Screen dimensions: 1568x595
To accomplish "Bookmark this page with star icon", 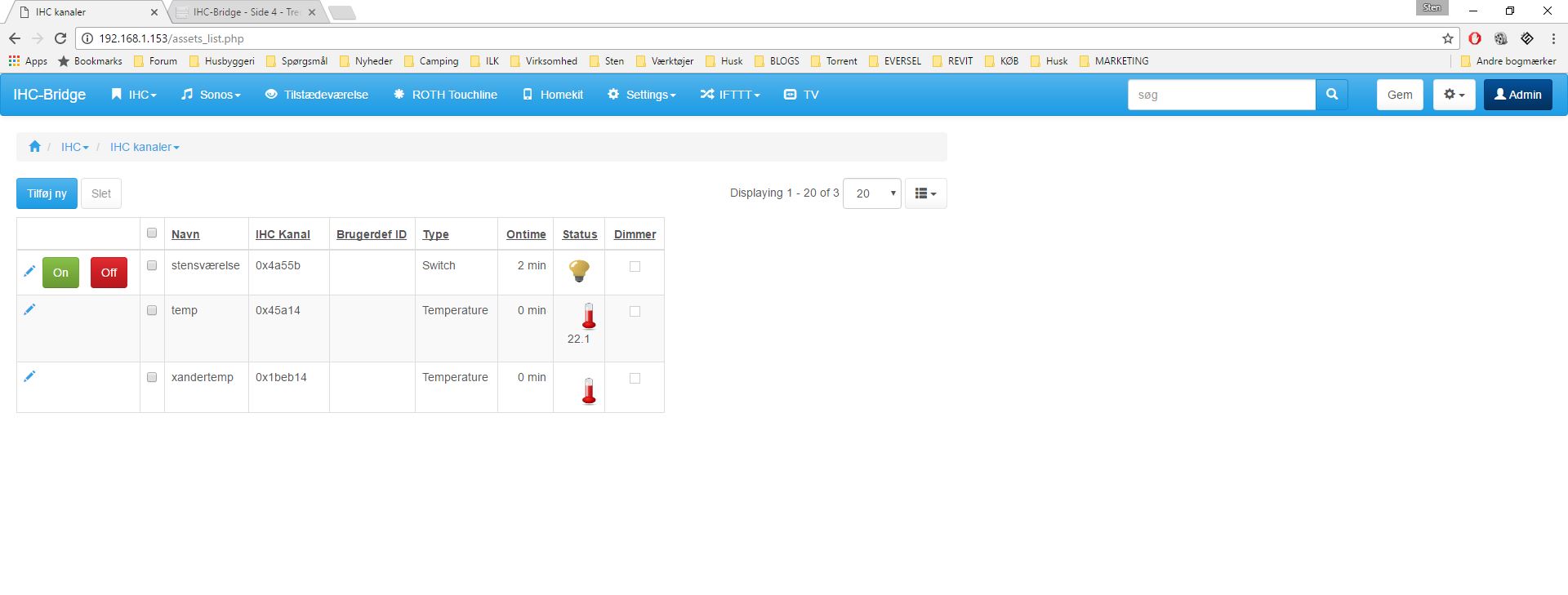I will click(1447, 38).
